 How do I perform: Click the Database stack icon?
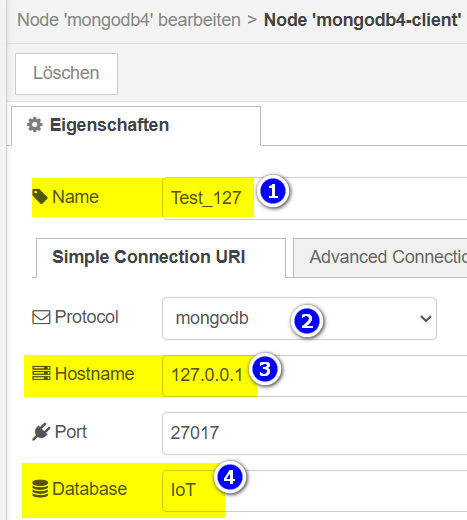pyautogui.click(x=40, y=489)
